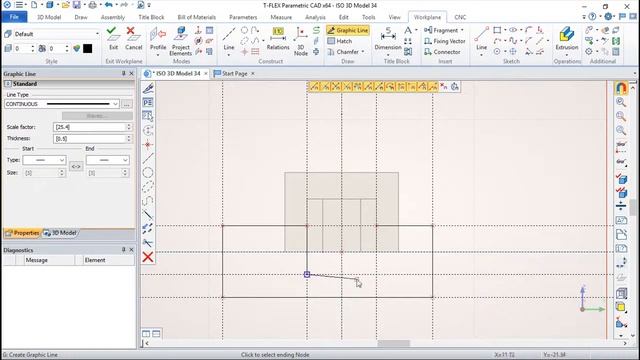The width and height of the screenshot is (640, 360).
Task: Click the Print icon in quick access toolbar
Action: (x=93, y=5)
